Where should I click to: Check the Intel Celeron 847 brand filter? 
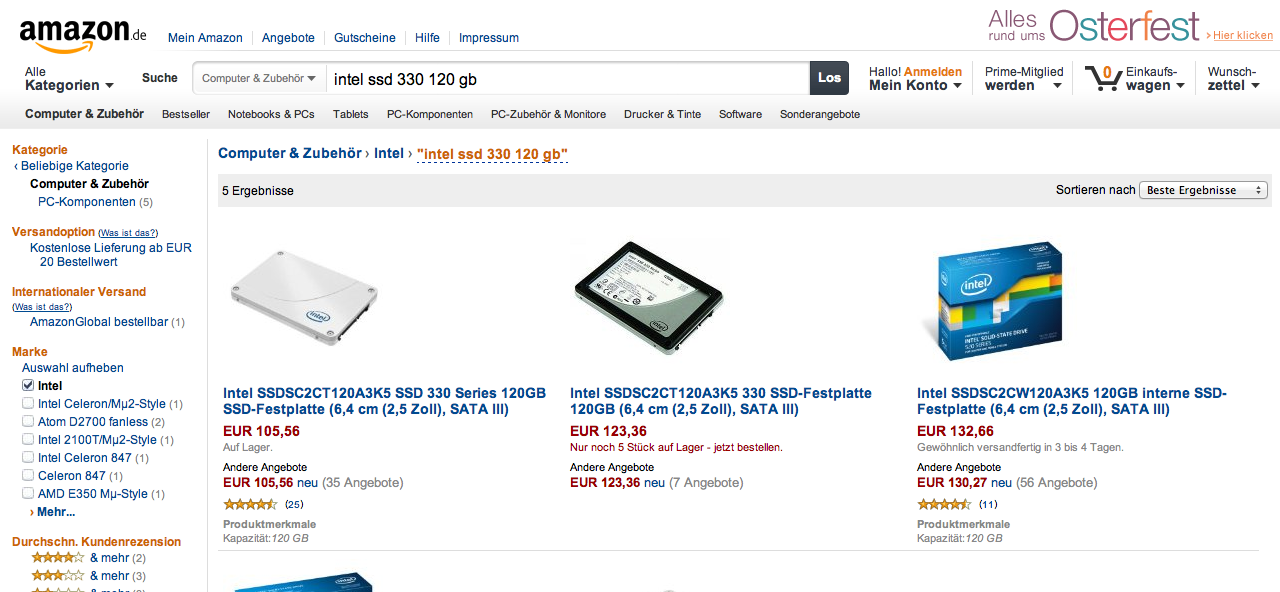click(x=28, y=458)
